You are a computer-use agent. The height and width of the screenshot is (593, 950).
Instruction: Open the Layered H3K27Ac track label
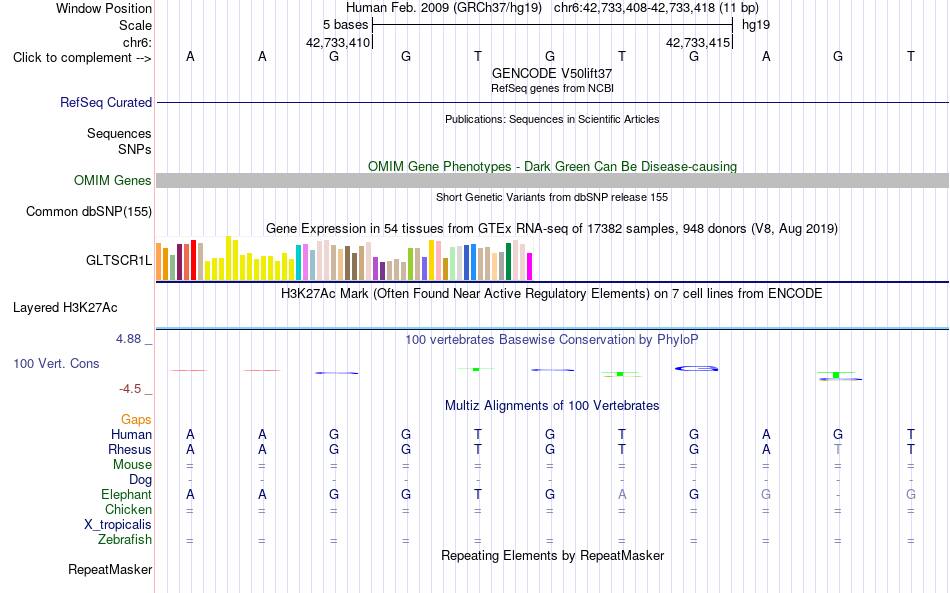(x=65, y=308)
